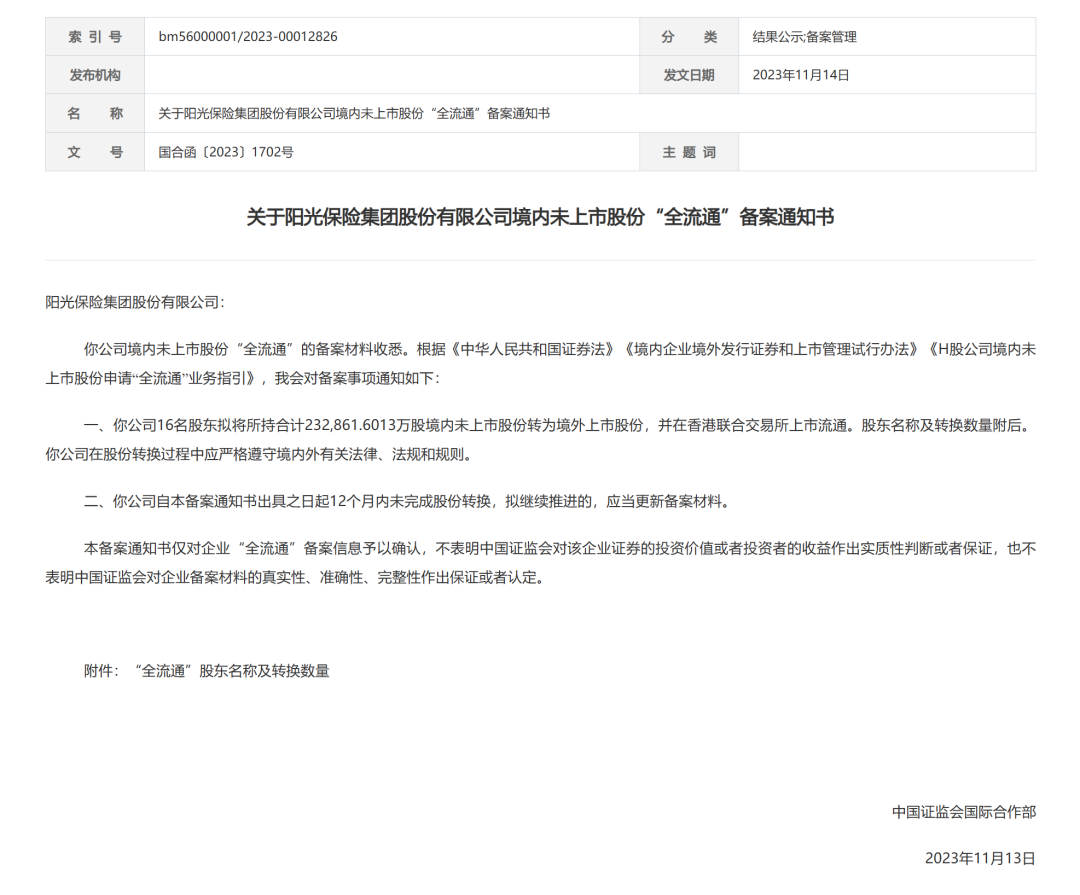Image resolution: width=1080 pixels, height=895 pixels.
Task: Click the 索引号 label cell
Action: pyautogui.click(x=95, y=37)
